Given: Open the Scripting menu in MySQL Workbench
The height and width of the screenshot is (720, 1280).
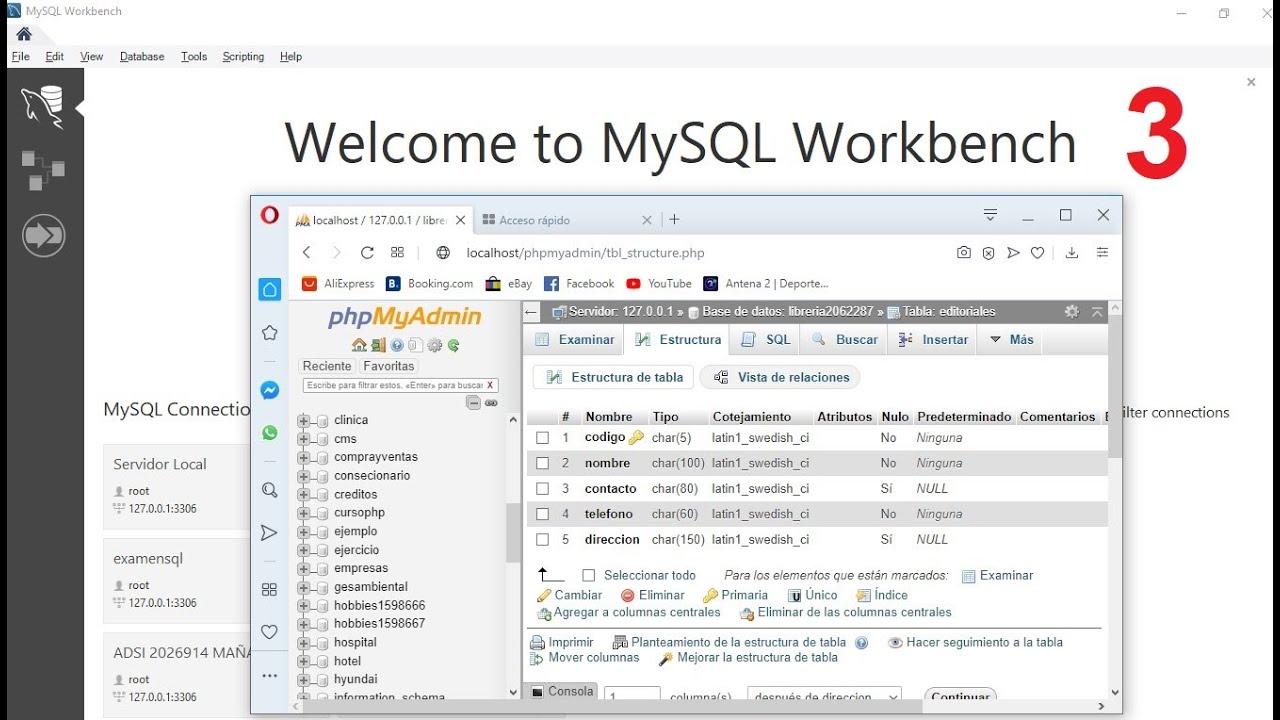Looking at the screenshot, I should [x=243, y=57].
